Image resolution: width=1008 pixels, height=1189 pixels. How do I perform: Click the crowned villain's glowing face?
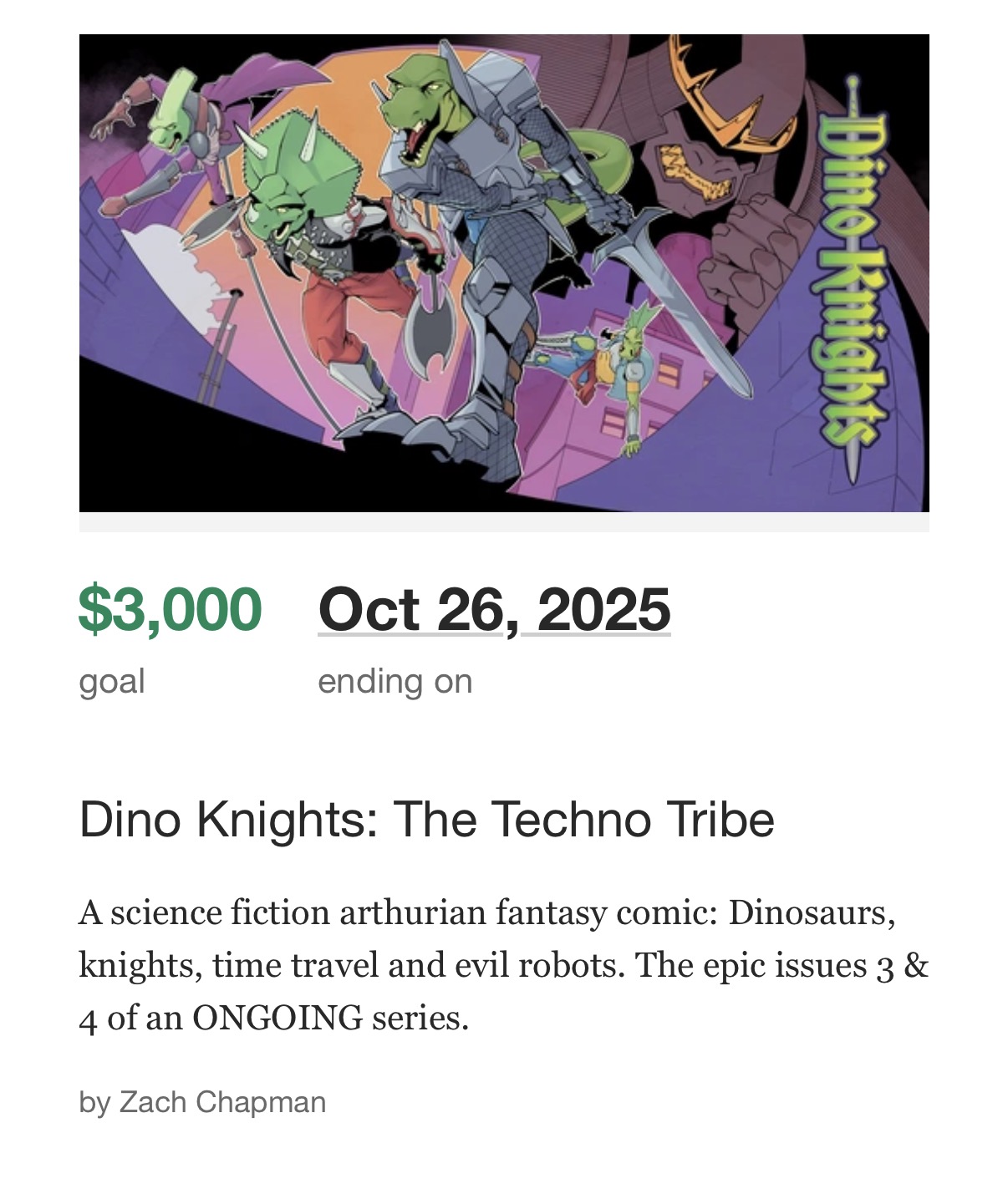(692, 171)
